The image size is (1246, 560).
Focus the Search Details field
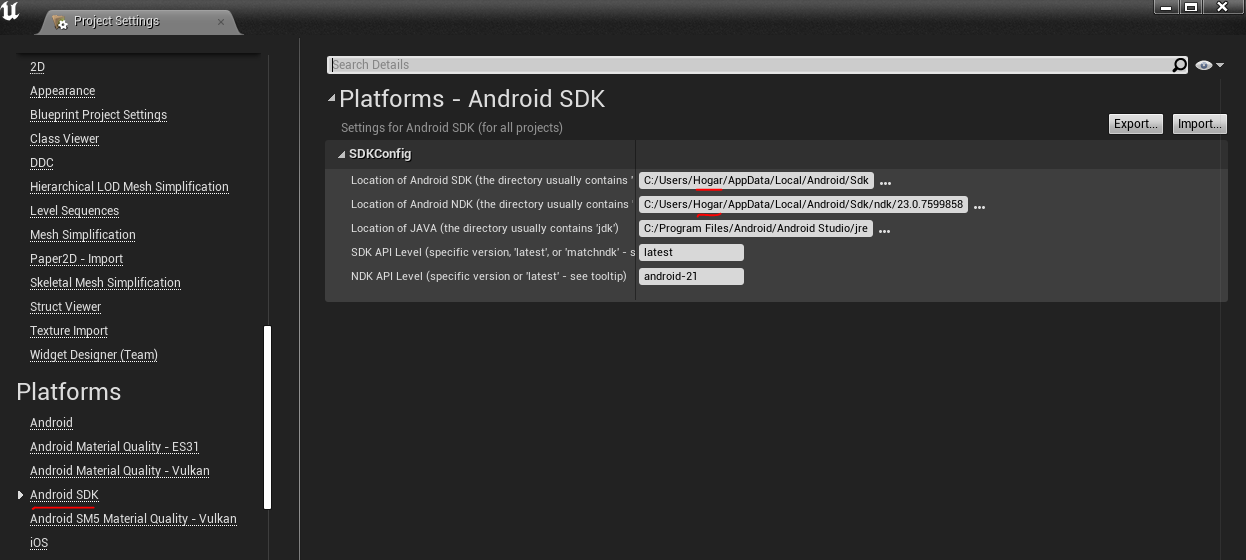[750, 65]
